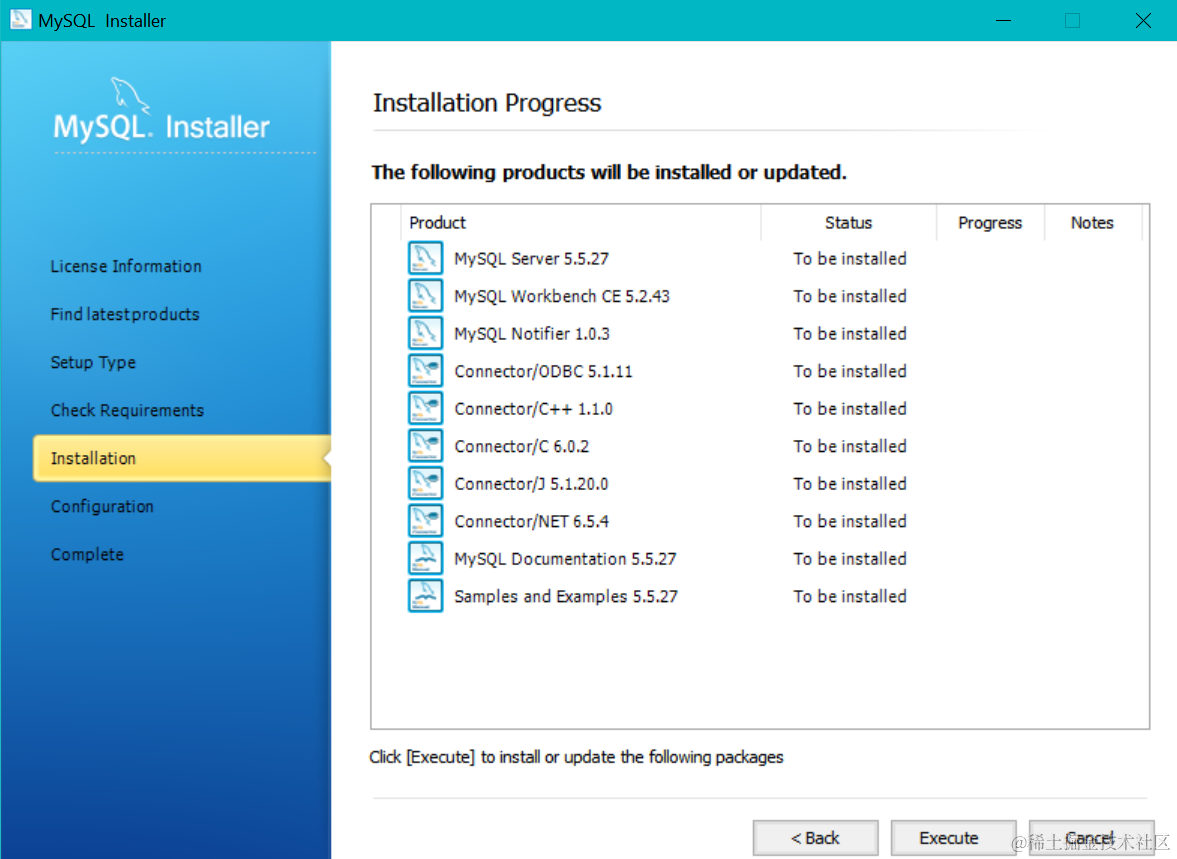Image resolution: width=1177 pixels, height=859 pixels.
Task: Click the MySQL dolphin logo in sidebar
Action: tap(131, 96)
